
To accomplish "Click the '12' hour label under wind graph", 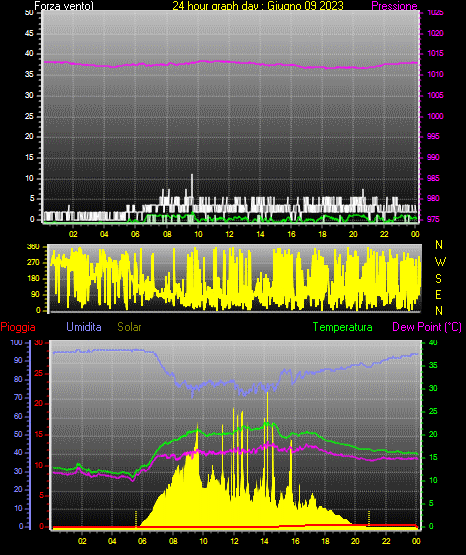I will point(229,234).
